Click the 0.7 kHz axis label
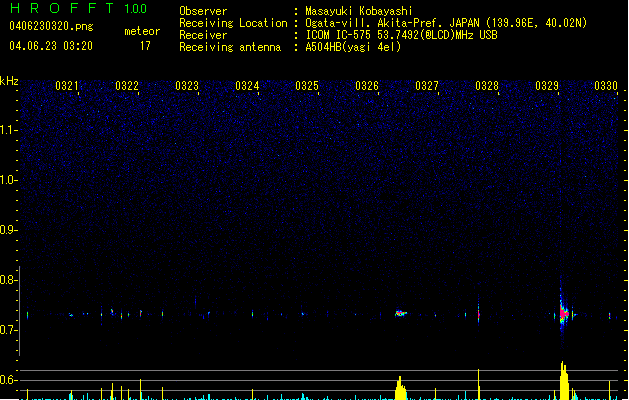This screenshot has height=400, width=629. 8,330
